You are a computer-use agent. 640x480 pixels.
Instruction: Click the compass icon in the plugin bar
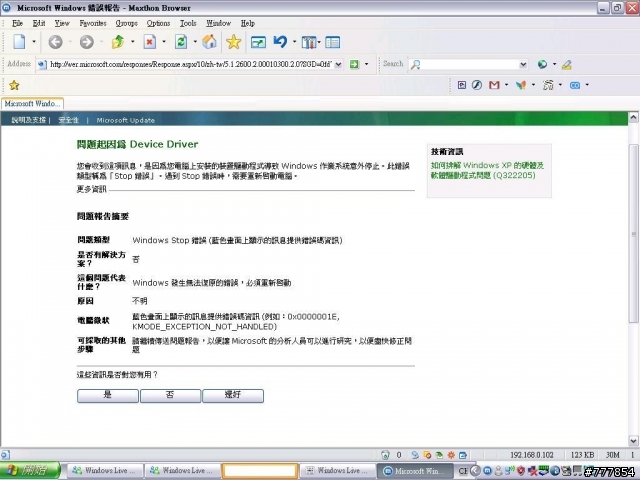(x=477, y=85)
